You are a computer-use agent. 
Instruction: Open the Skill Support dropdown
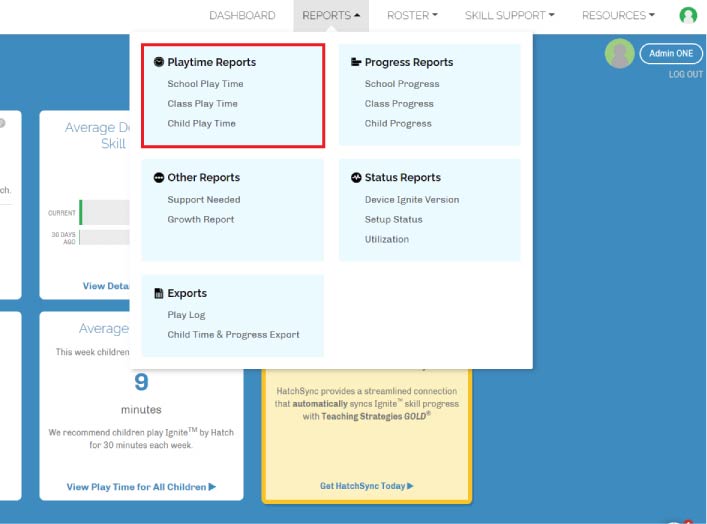[x=509, y=15]
